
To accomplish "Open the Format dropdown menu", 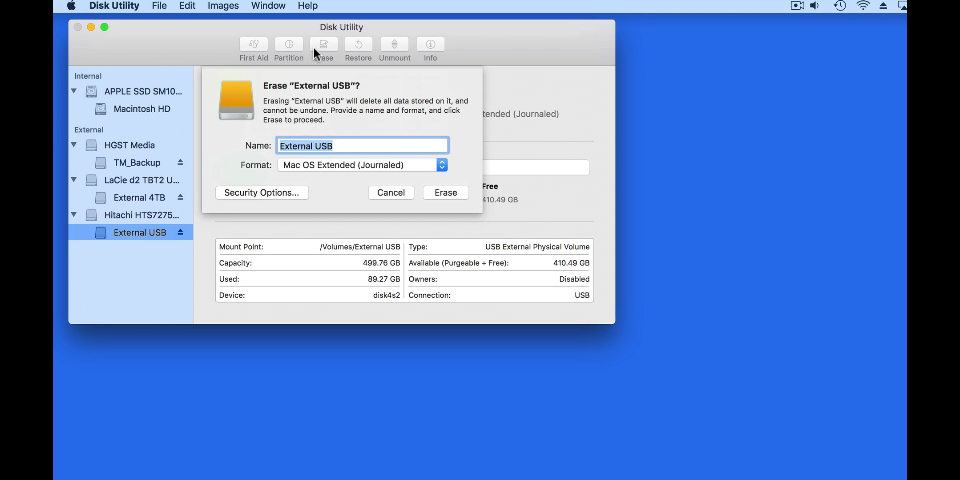I will (x=362, y=165).
